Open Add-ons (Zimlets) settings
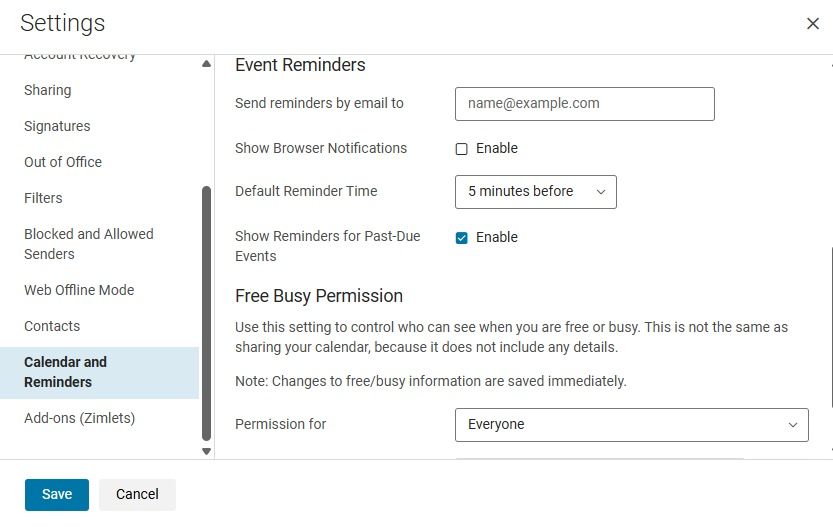This screenshot has height=527, width=833. [x=79, y=418]
